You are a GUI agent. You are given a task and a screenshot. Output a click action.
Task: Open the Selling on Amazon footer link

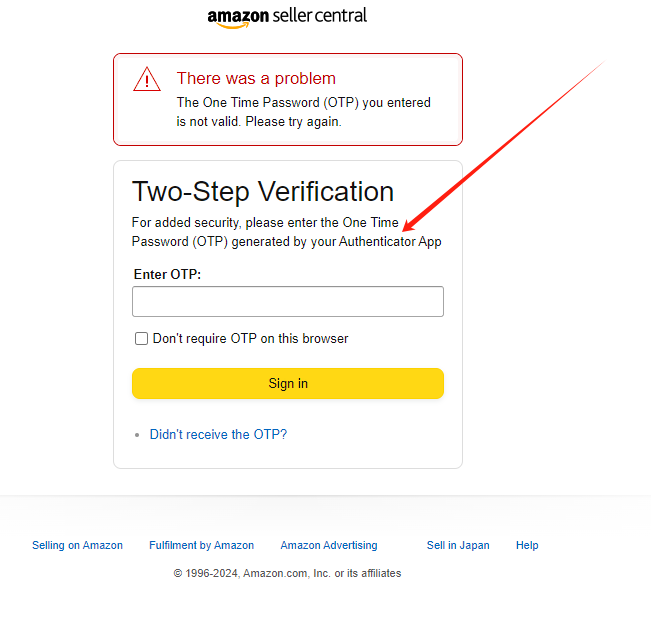pyautogui.click(x=77, y=545)
